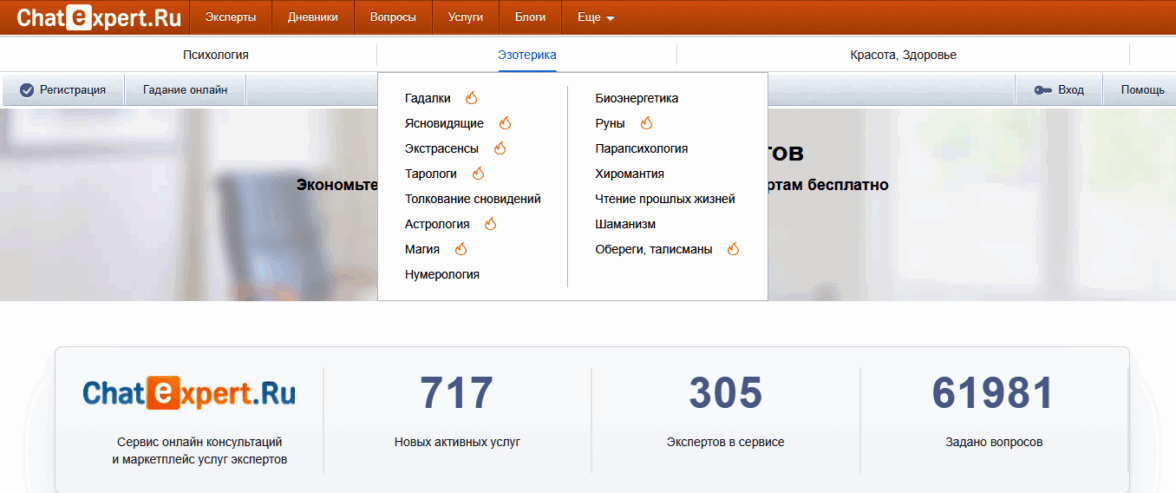
Task: Open the Блоги menu item
Action: tap(530, 17)
